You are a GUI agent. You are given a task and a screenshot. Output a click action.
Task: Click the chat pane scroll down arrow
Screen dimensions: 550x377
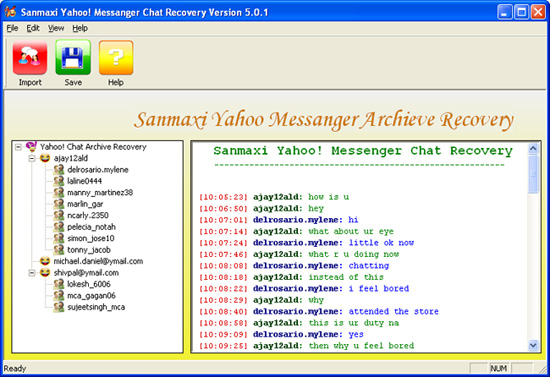533,345
